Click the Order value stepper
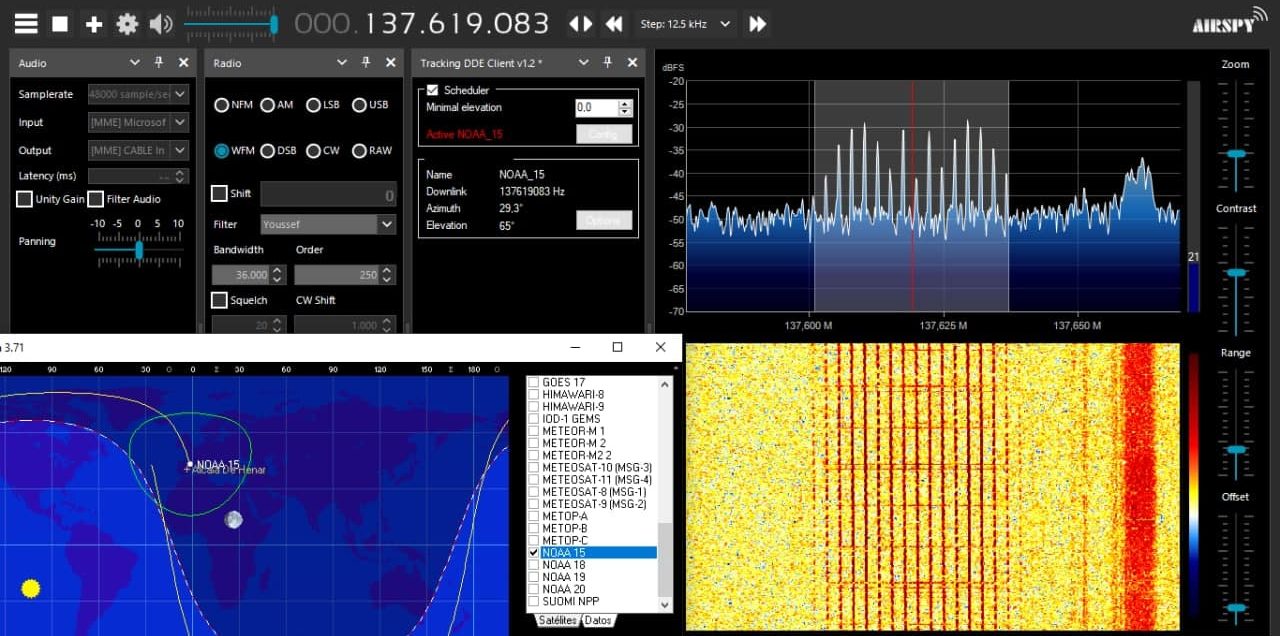The width and height of the screenshot is (1280, 636). click(x=388, y=274)
